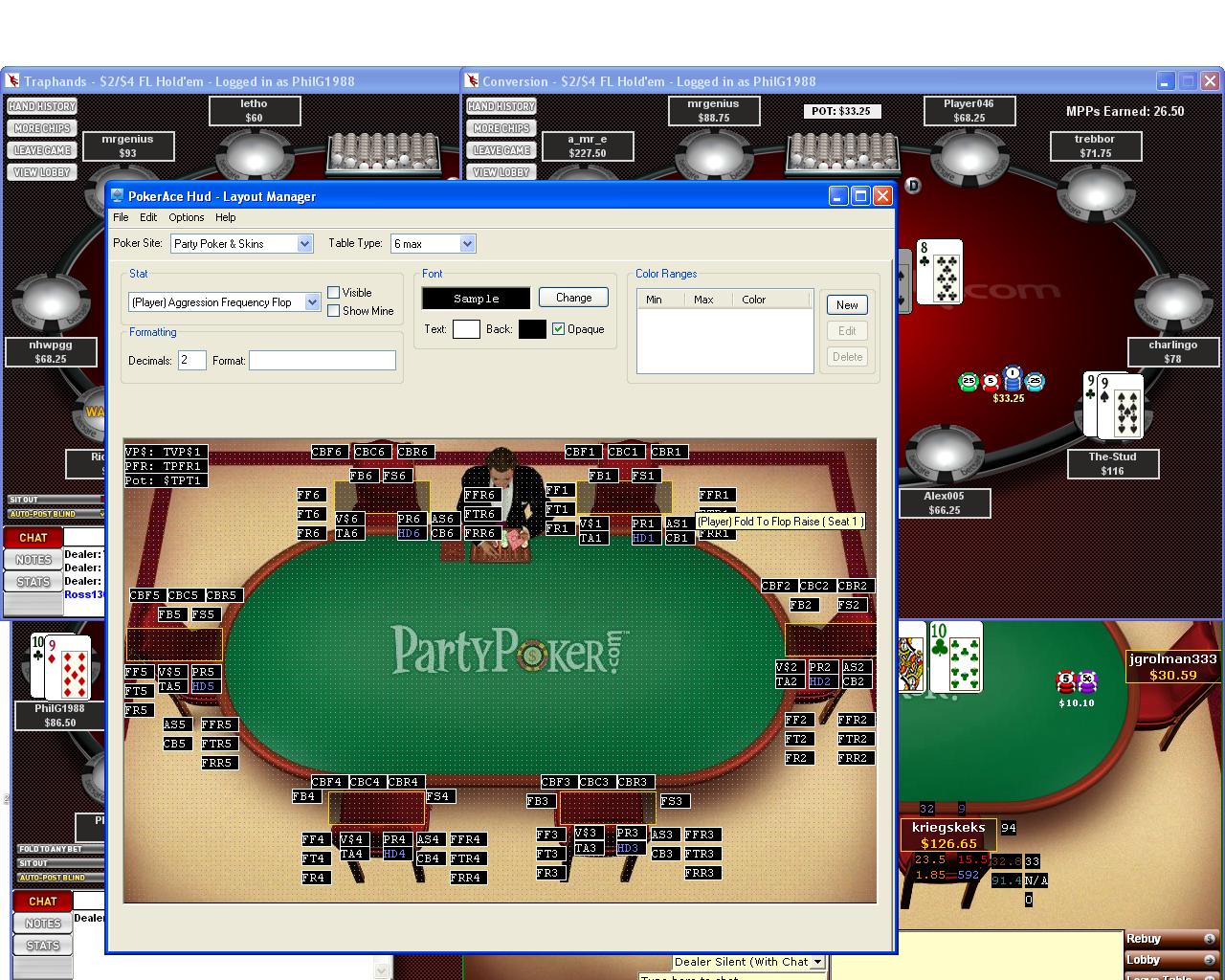Click STATS in Traphands window
Screen dimensions: 1225x980
point(33,582)
